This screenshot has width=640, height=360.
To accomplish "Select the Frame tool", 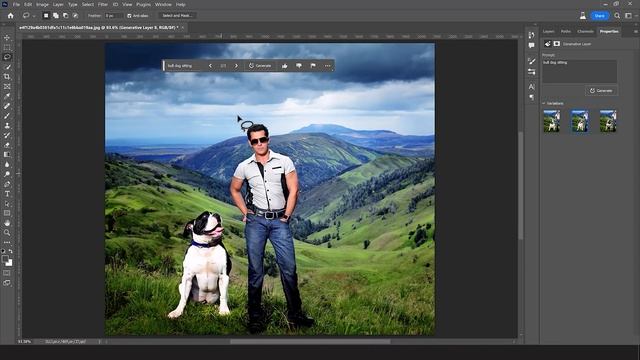I will [7, 87].
